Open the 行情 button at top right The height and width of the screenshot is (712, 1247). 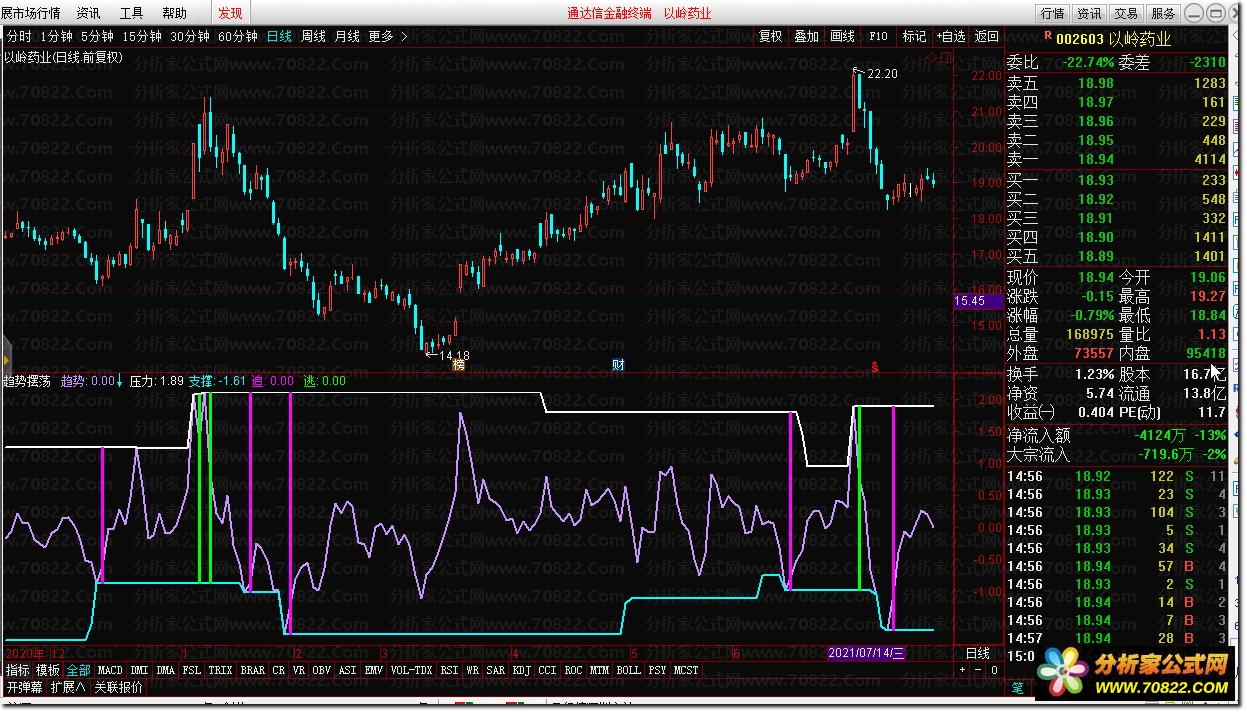pyautogui.click(x=1052, y=13)
